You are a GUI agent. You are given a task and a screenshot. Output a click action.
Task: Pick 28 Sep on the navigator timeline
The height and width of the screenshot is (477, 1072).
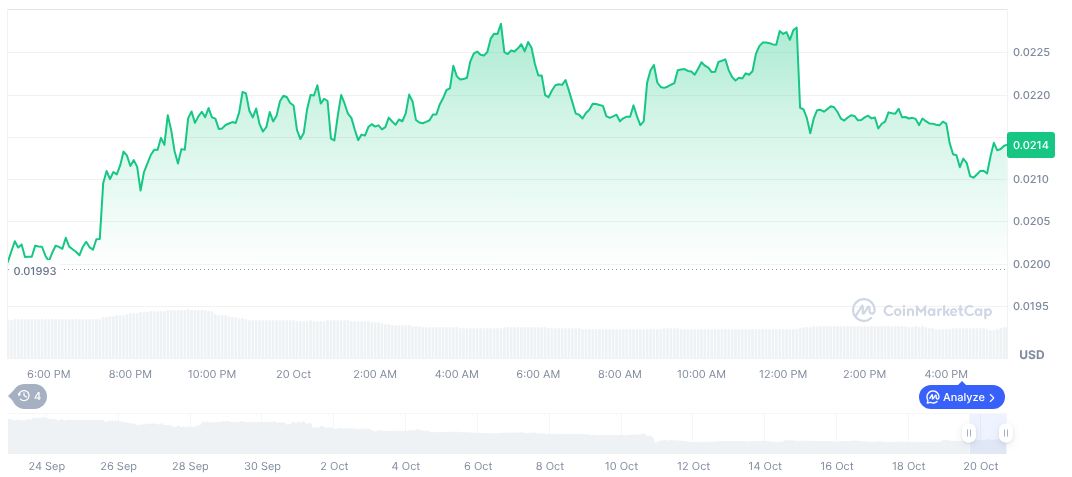click(190, 466)
